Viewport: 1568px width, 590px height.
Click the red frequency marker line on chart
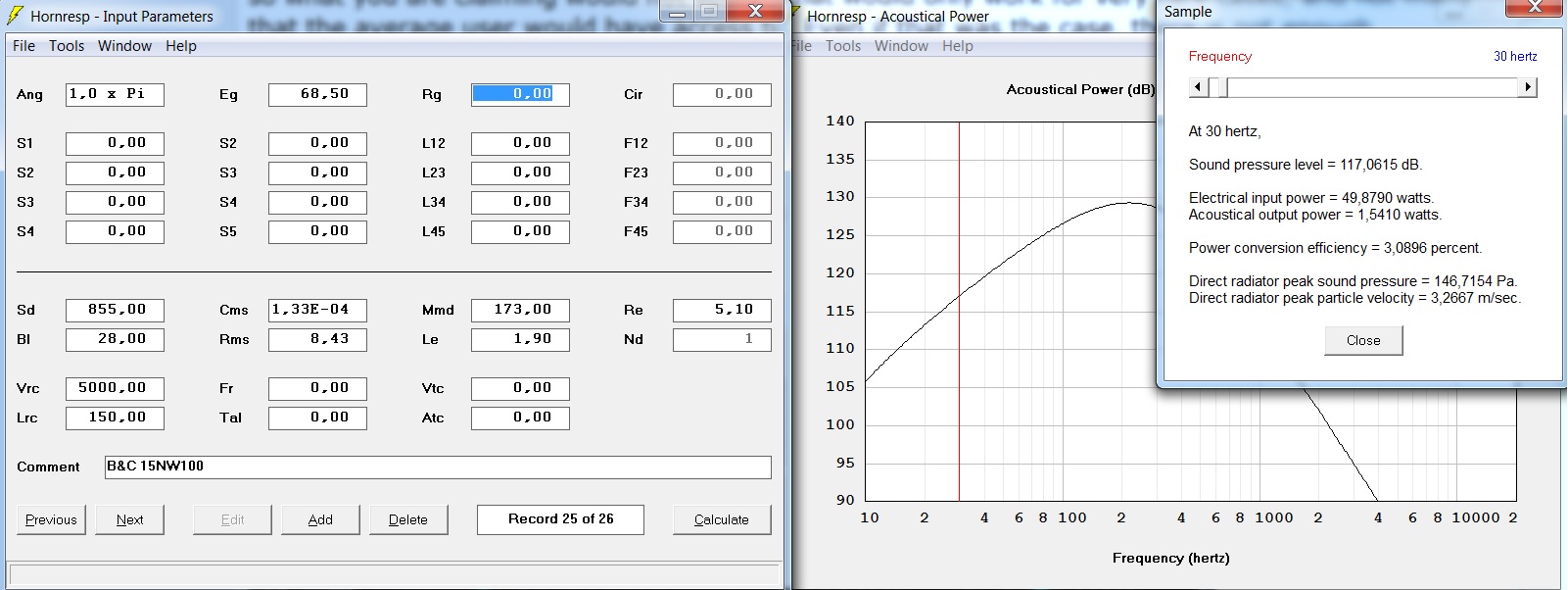(x=959, y=312)
